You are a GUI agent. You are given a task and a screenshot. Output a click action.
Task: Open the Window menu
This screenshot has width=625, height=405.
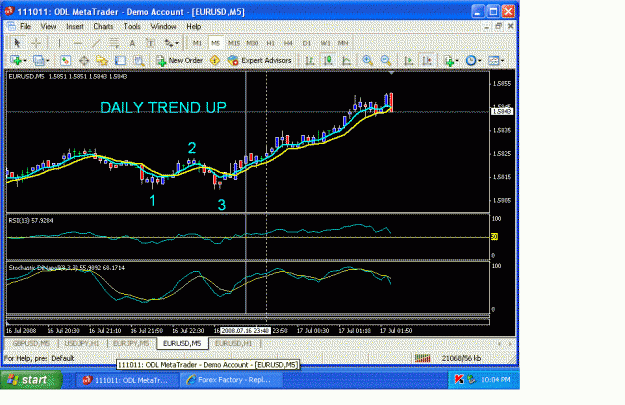tap(163, 27)
